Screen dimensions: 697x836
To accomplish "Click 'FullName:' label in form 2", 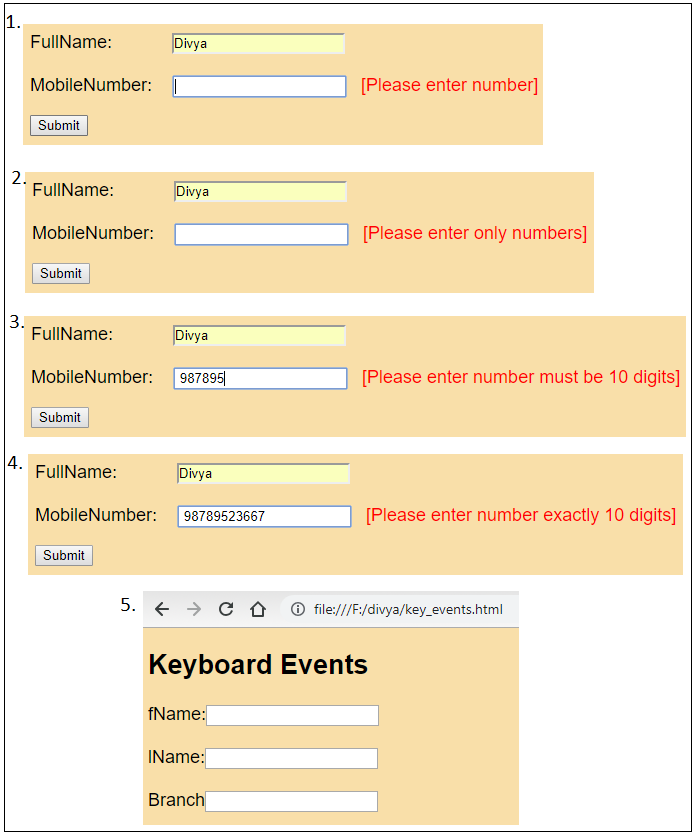I will point(73,190).
